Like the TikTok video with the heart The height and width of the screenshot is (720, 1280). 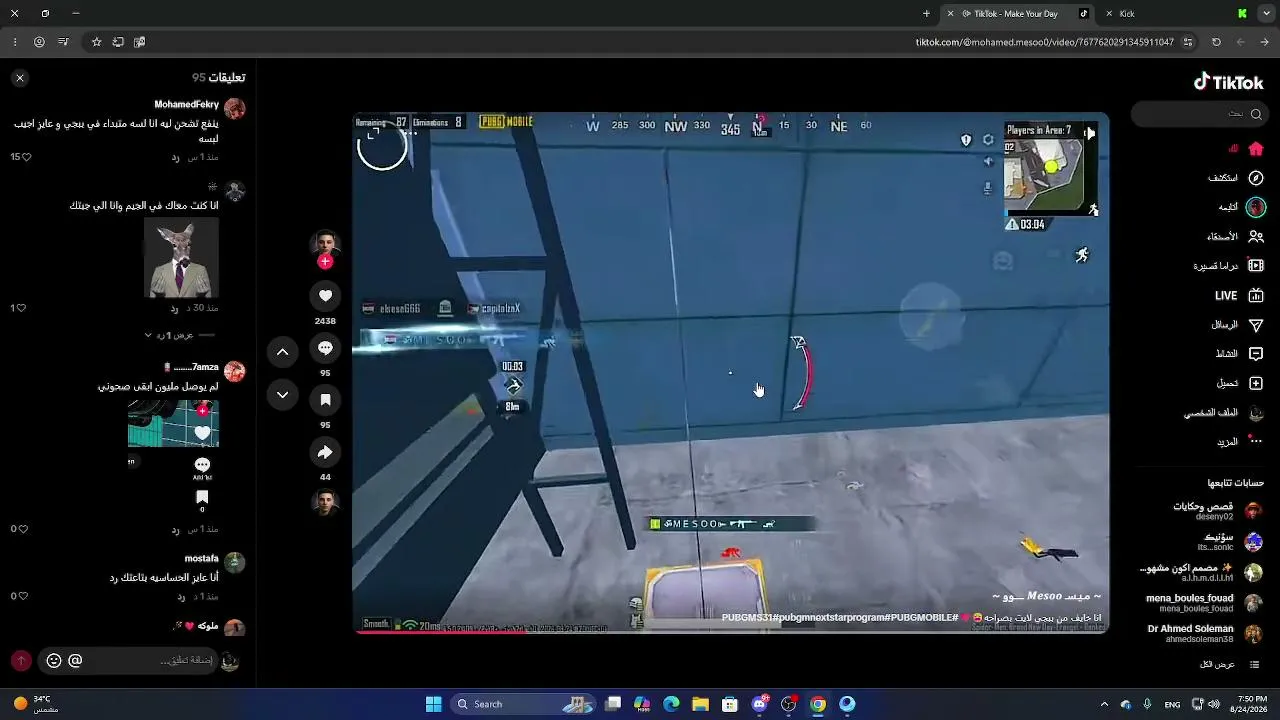coord(325,296)
